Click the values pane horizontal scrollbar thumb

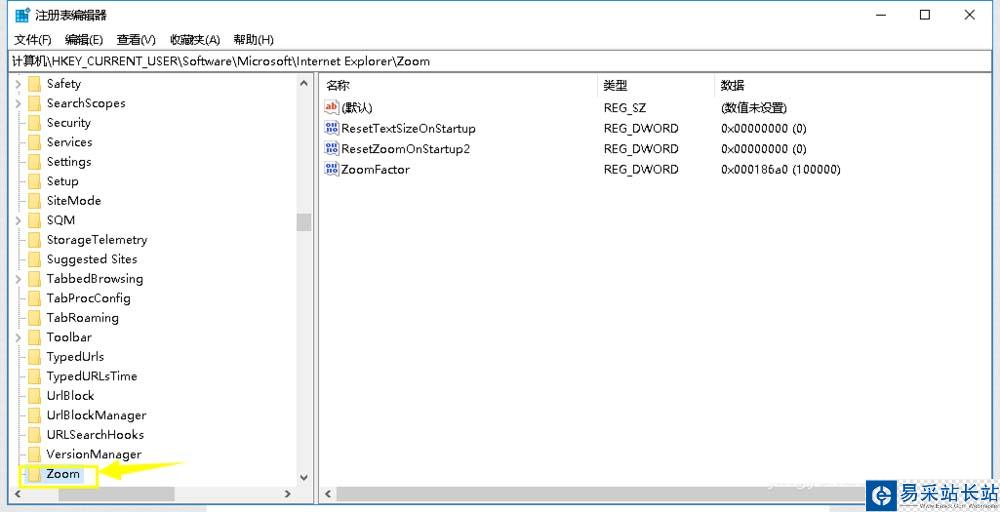pyautogui.click(x=599, y=494)
